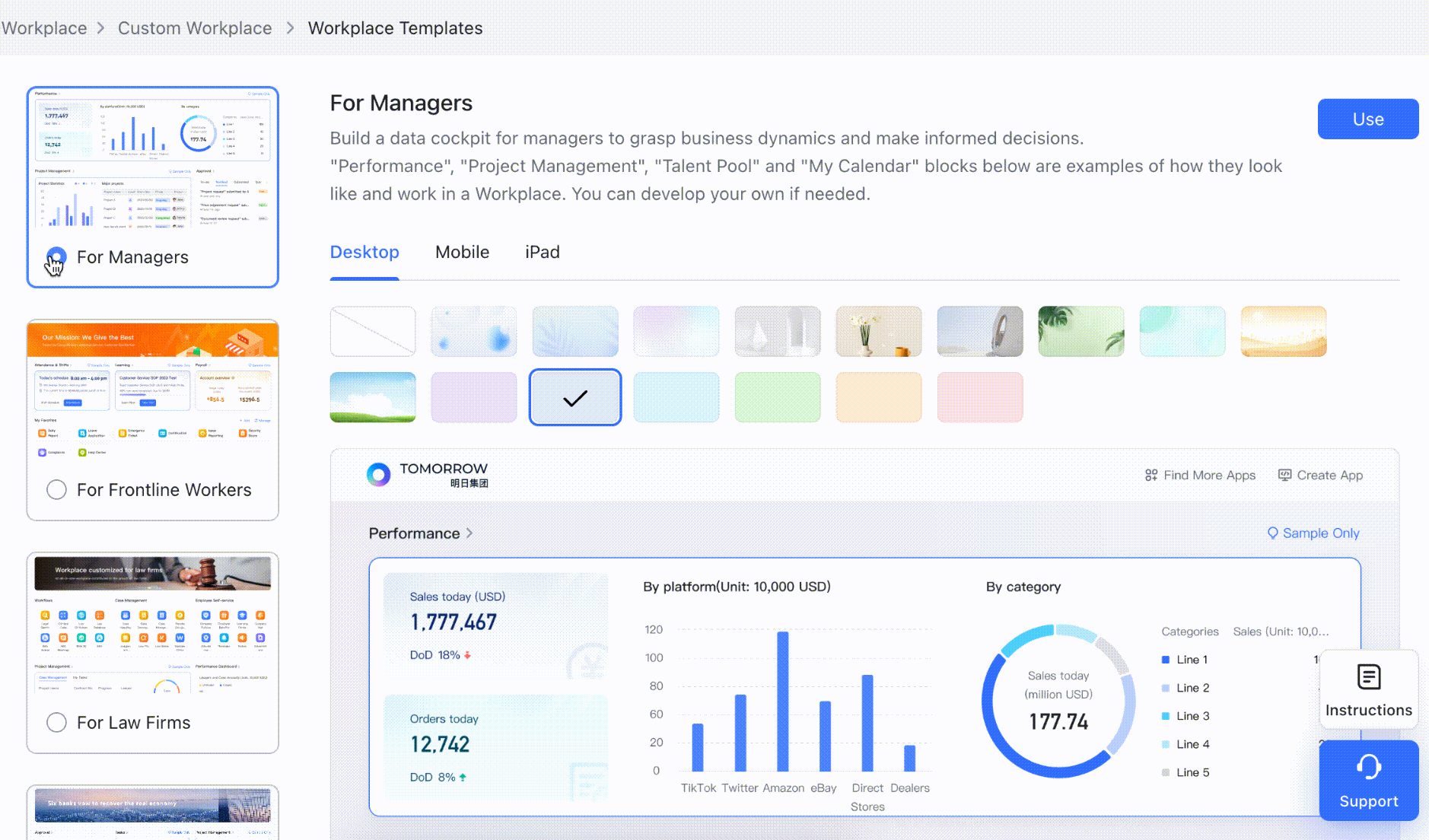The image size is (1429, 840).
Task: Open the Instructions document icon
Action: point(1369,676)
